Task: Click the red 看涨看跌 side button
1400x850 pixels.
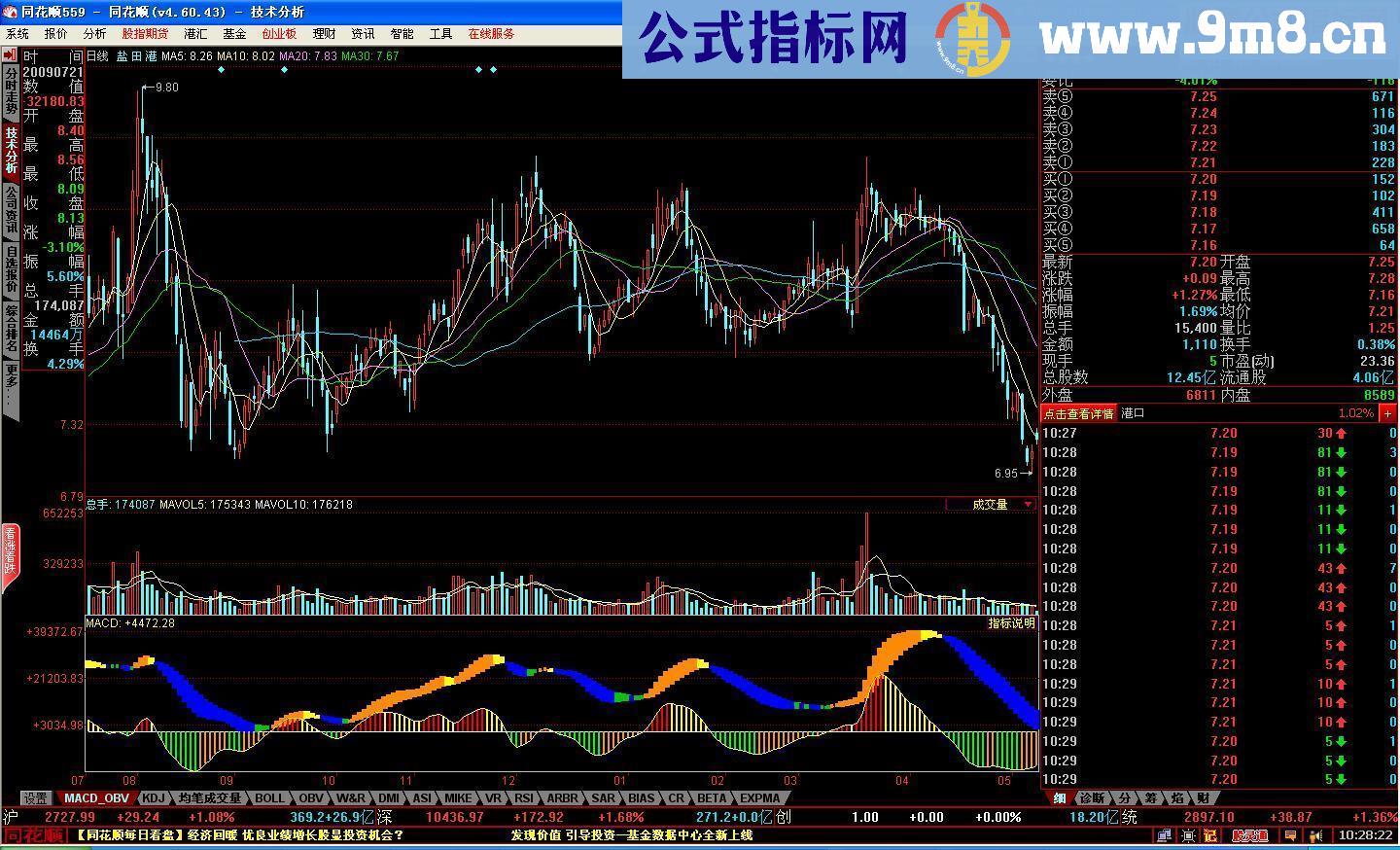Action: point(10,556)
